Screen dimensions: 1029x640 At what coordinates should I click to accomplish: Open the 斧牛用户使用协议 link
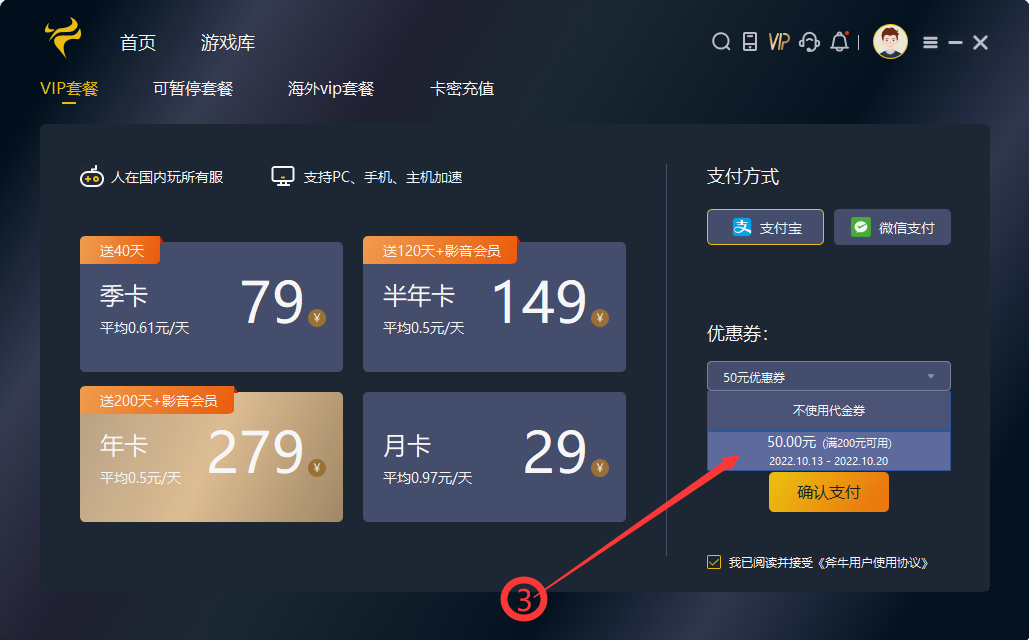[x=872, y=563]
